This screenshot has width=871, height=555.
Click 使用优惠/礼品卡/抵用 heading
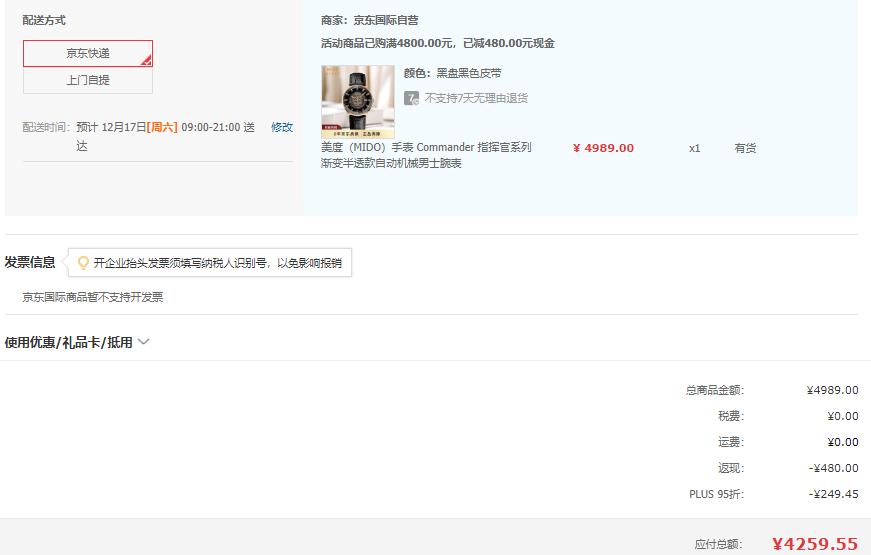coord(68,342)
